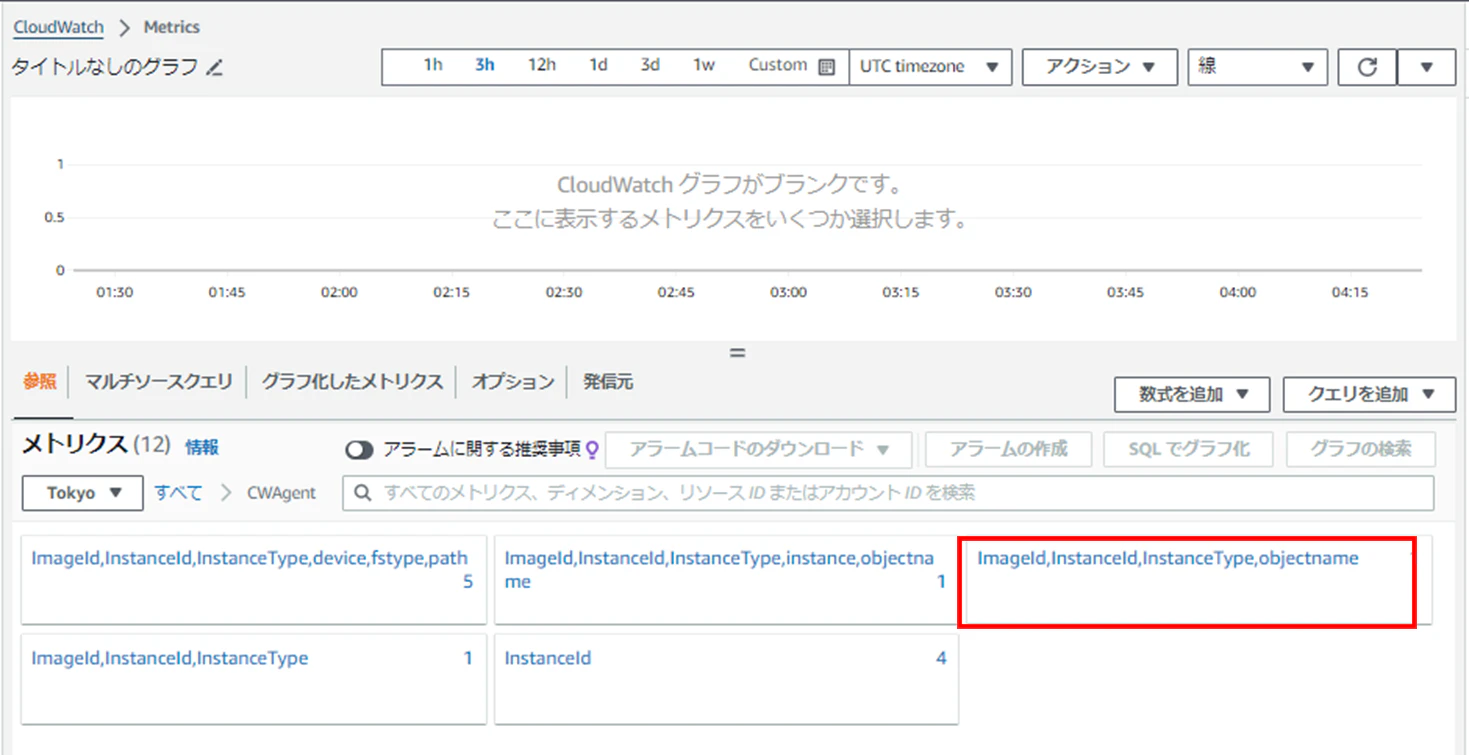
Task: Select the 12h time range
Action: click(542, 65)
